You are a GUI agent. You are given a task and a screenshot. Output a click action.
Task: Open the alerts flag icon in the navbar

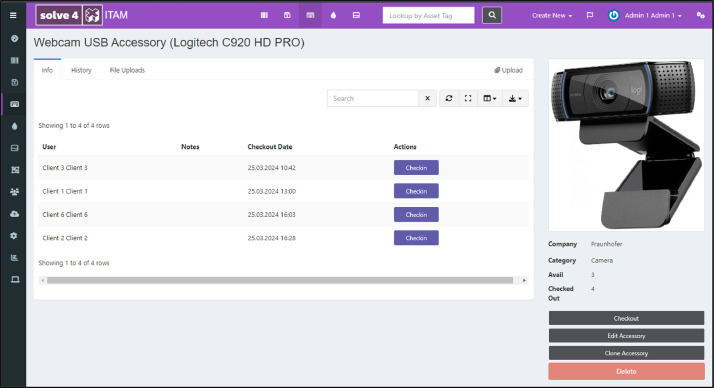[590, 15]
